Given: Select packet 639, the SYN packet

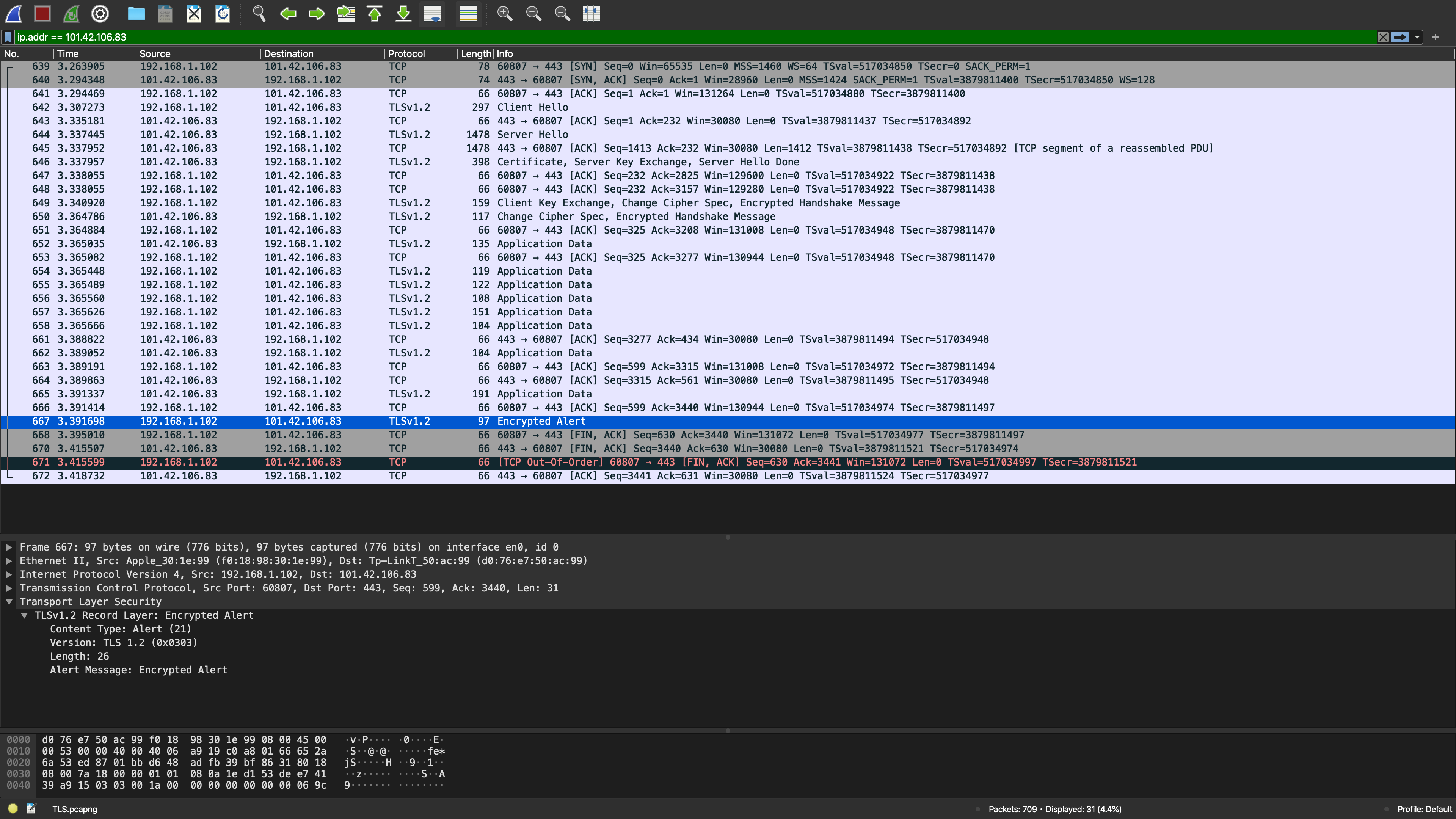Looking at the screenshot, I should (728, 66).
